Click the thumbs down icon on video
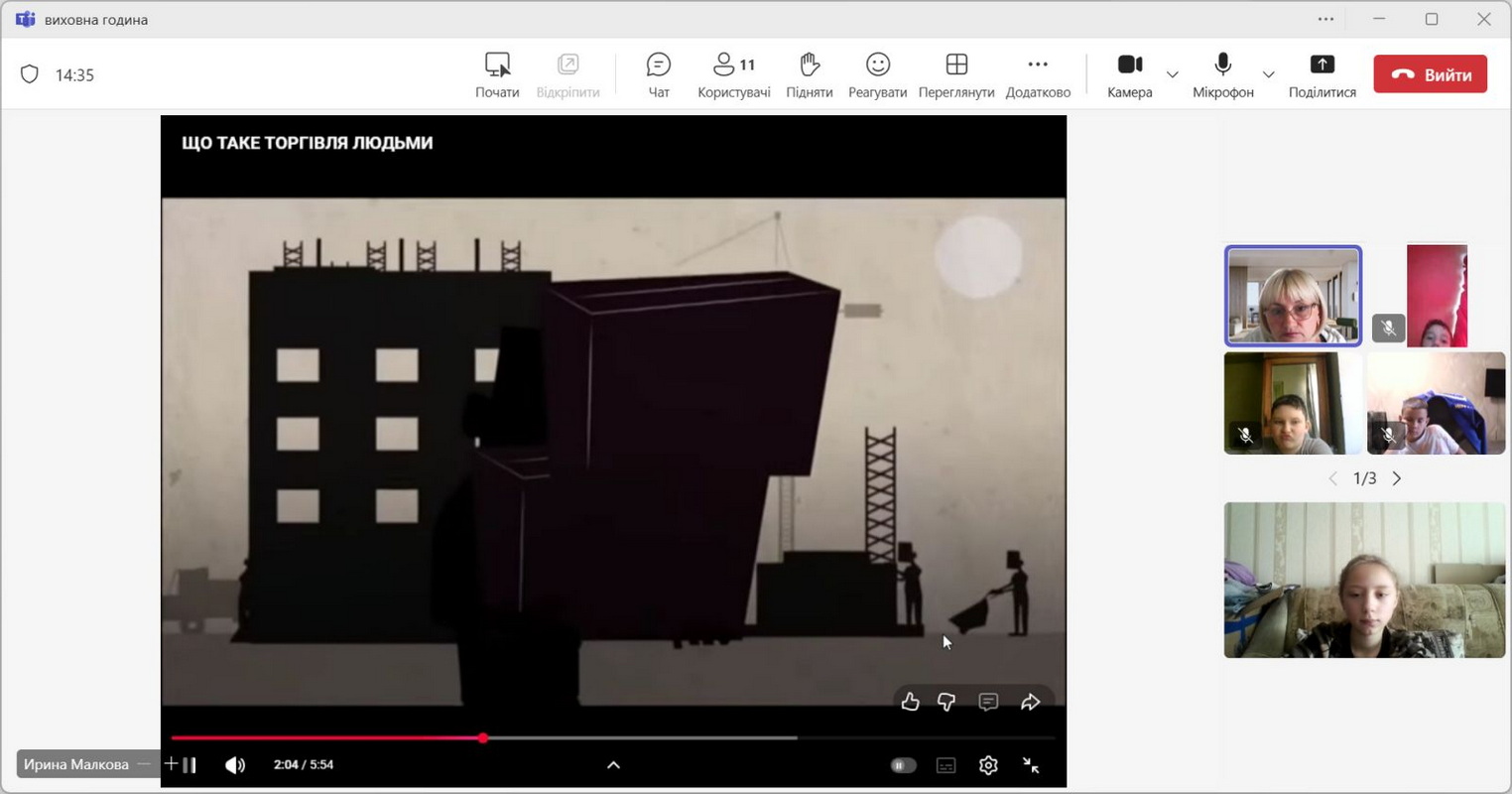 pyautogui.click(x=946, y=702)
